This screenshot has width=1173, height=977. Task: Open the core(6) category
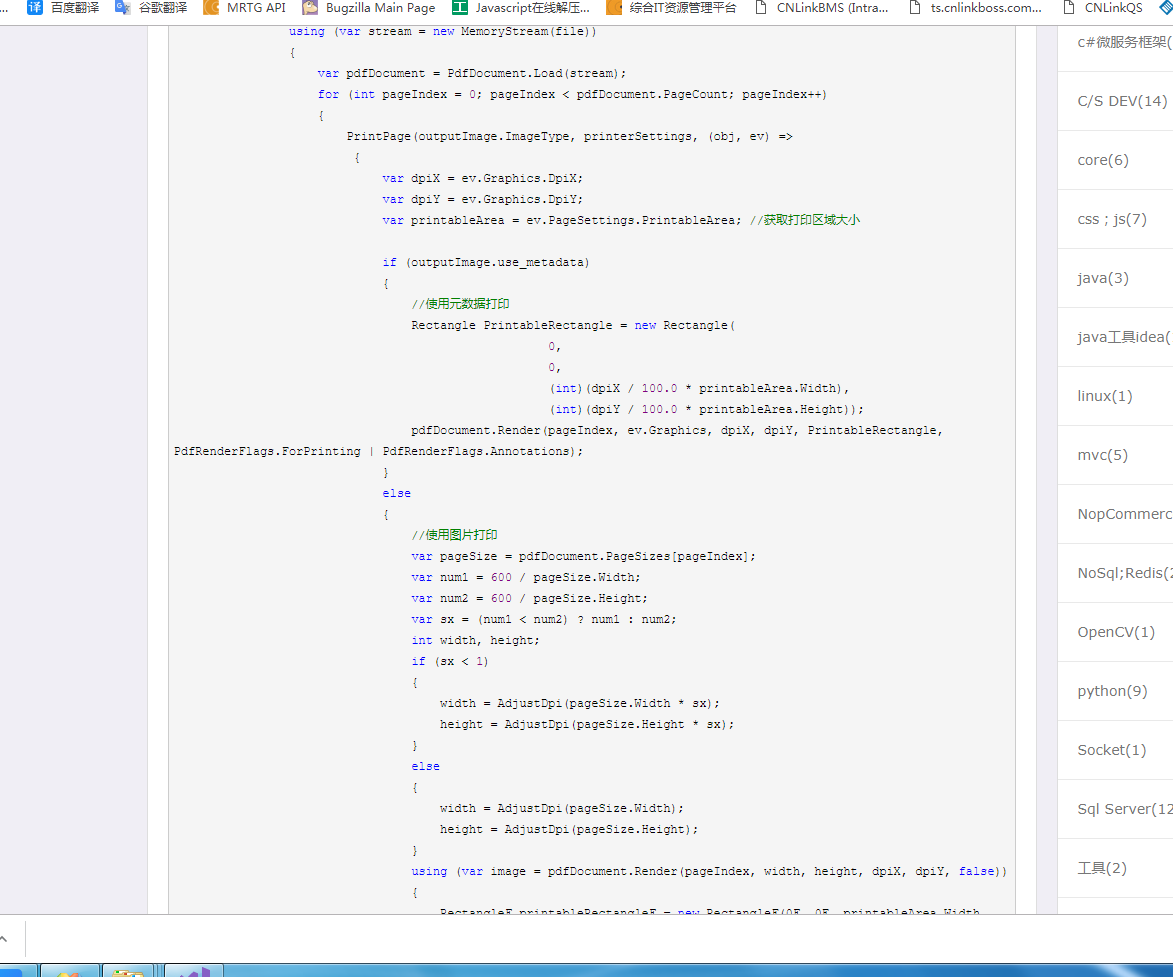[x=1103, y=160]
